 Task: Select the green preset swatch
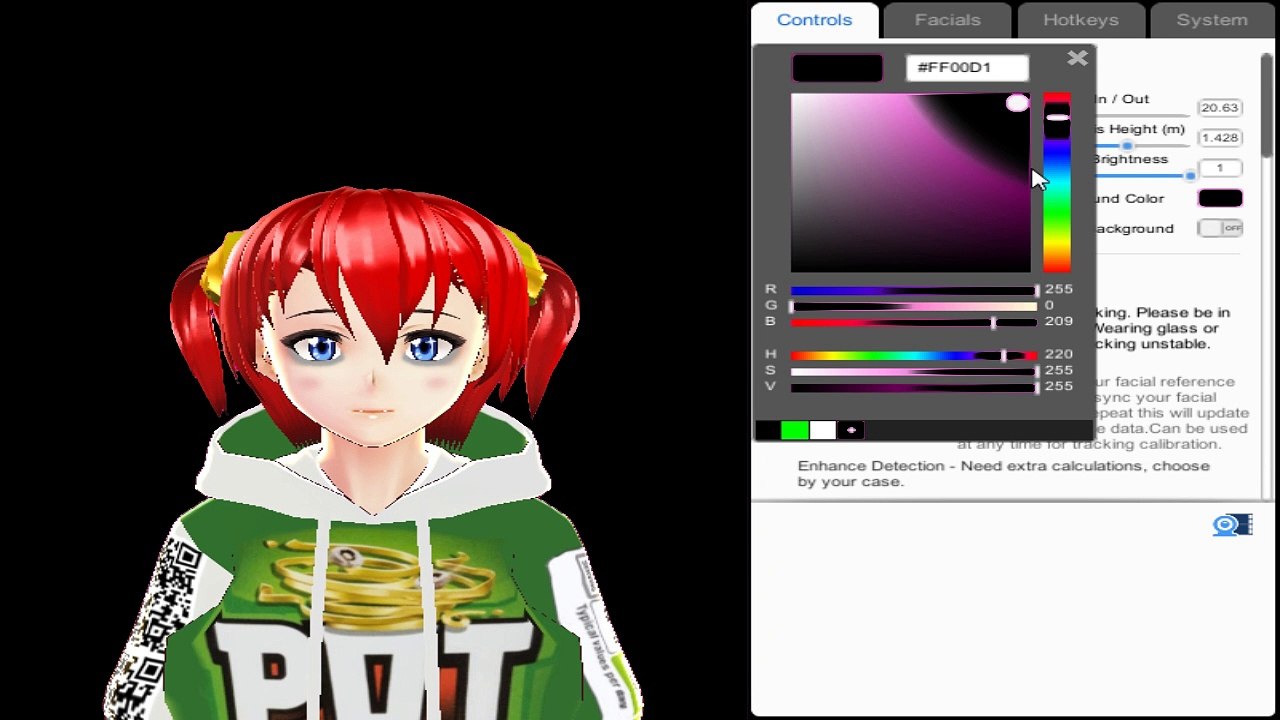coord(795,430)
